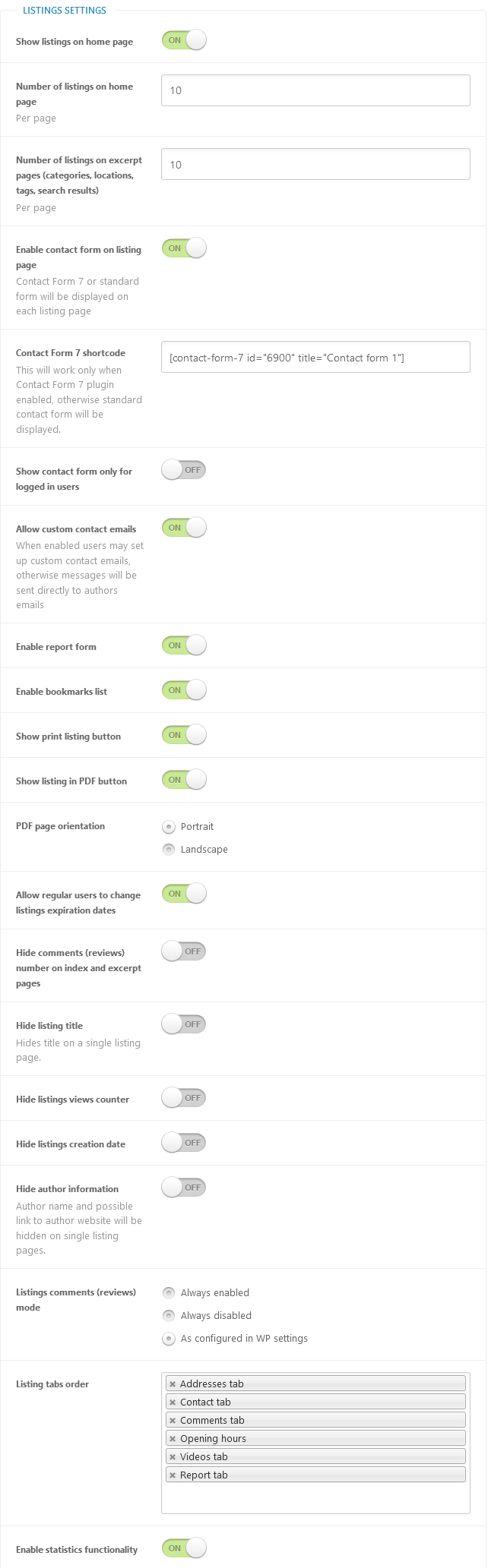Toggle Show listings on home page switch
The height and width of the screenshot is (1568, 491).
coord(184,40)
